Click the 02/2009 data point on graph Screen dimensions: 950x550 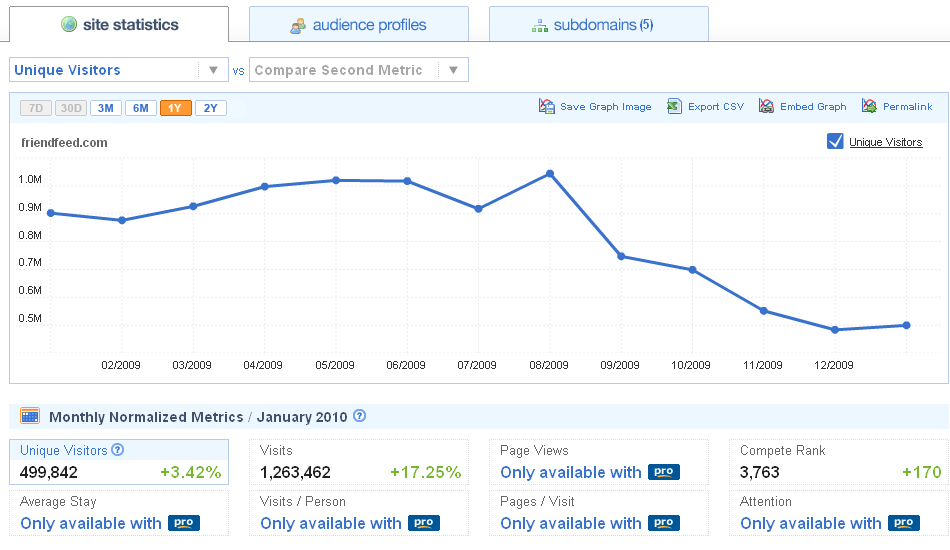pyautogui.click(x=122, y=220)
